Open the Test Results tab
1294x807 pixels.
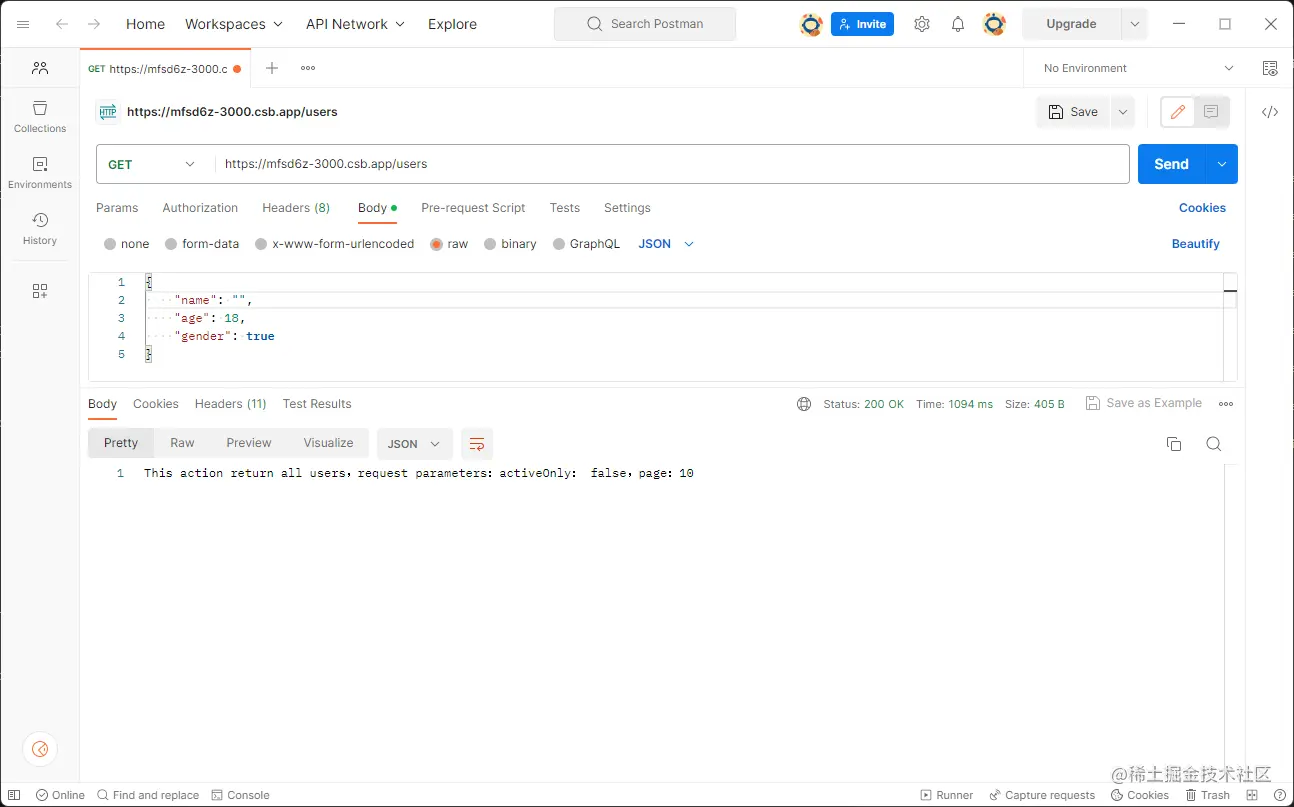click(317, 404)
